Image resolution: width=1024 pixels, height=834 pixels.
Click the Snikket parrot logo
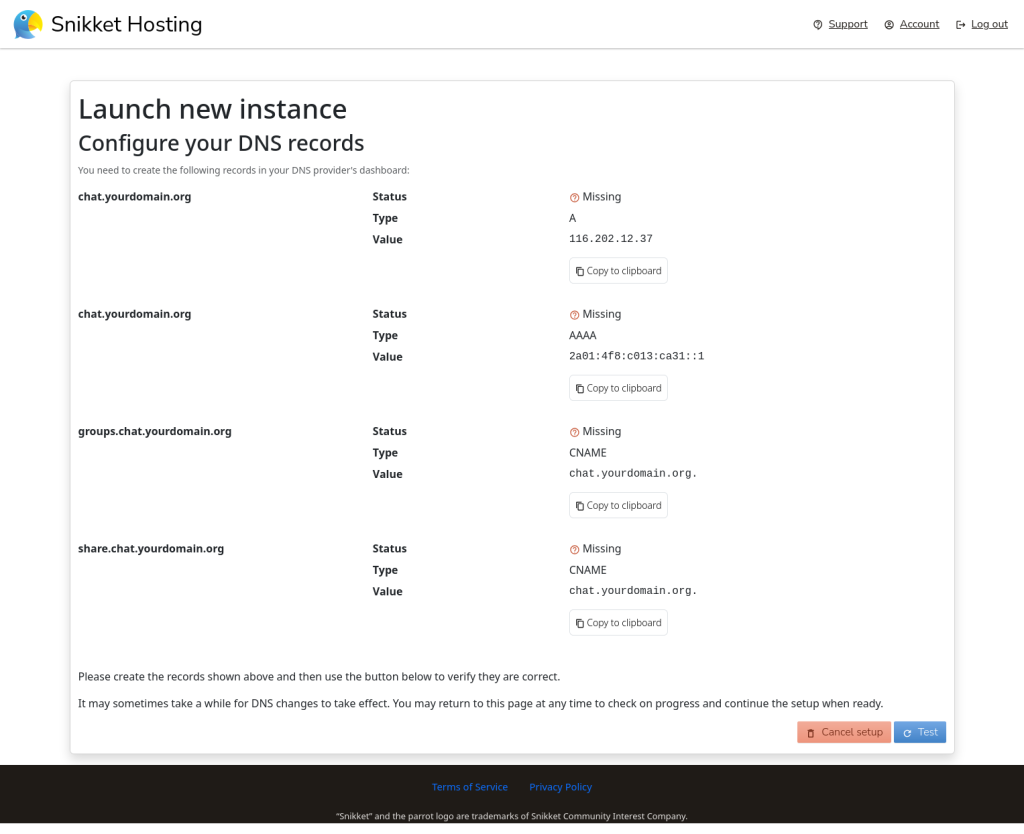click(28, 25)
